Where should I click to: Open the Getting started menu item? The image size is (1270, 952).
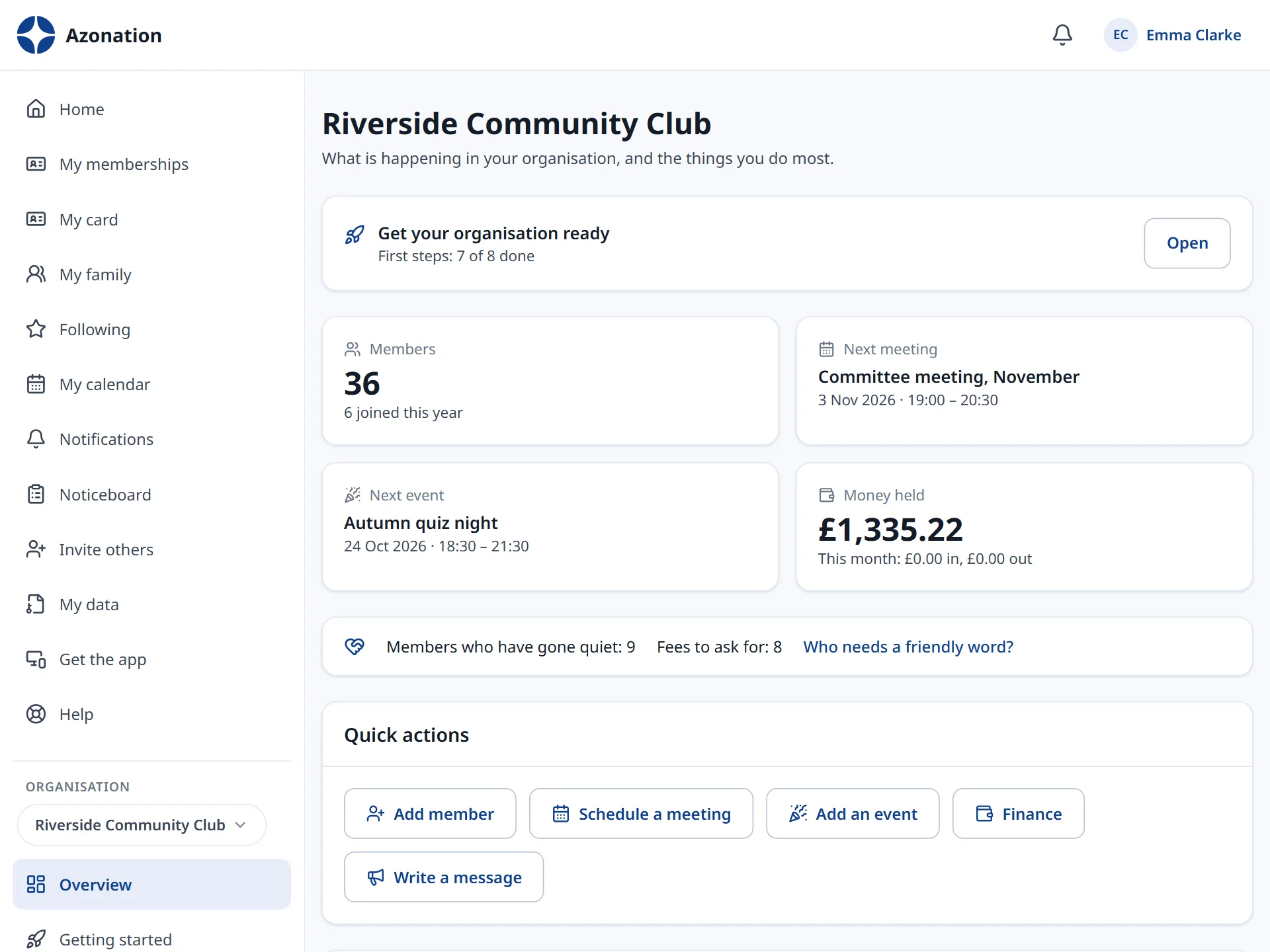click(x=151, y=939)
